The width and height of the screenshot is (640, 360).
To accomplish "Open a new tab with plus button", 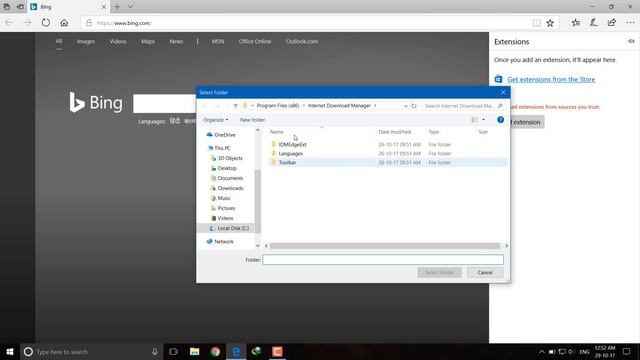I will click(x=117, y=7).
